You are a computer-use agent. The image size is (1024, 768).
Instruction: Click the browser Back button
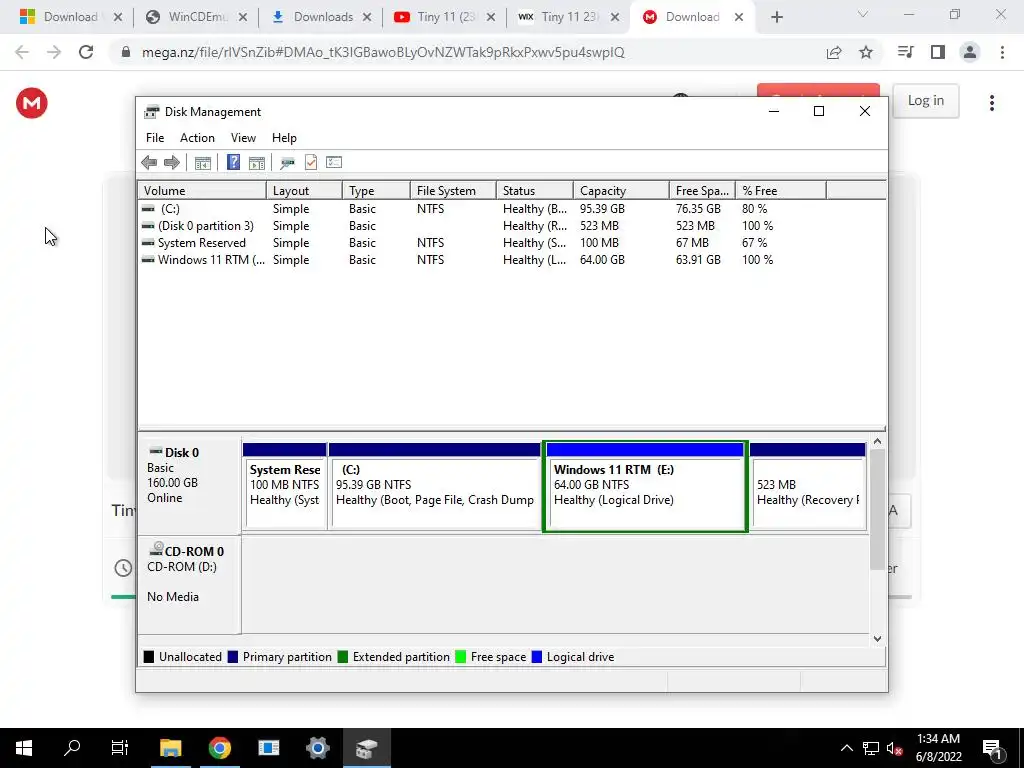pos(22,52)
